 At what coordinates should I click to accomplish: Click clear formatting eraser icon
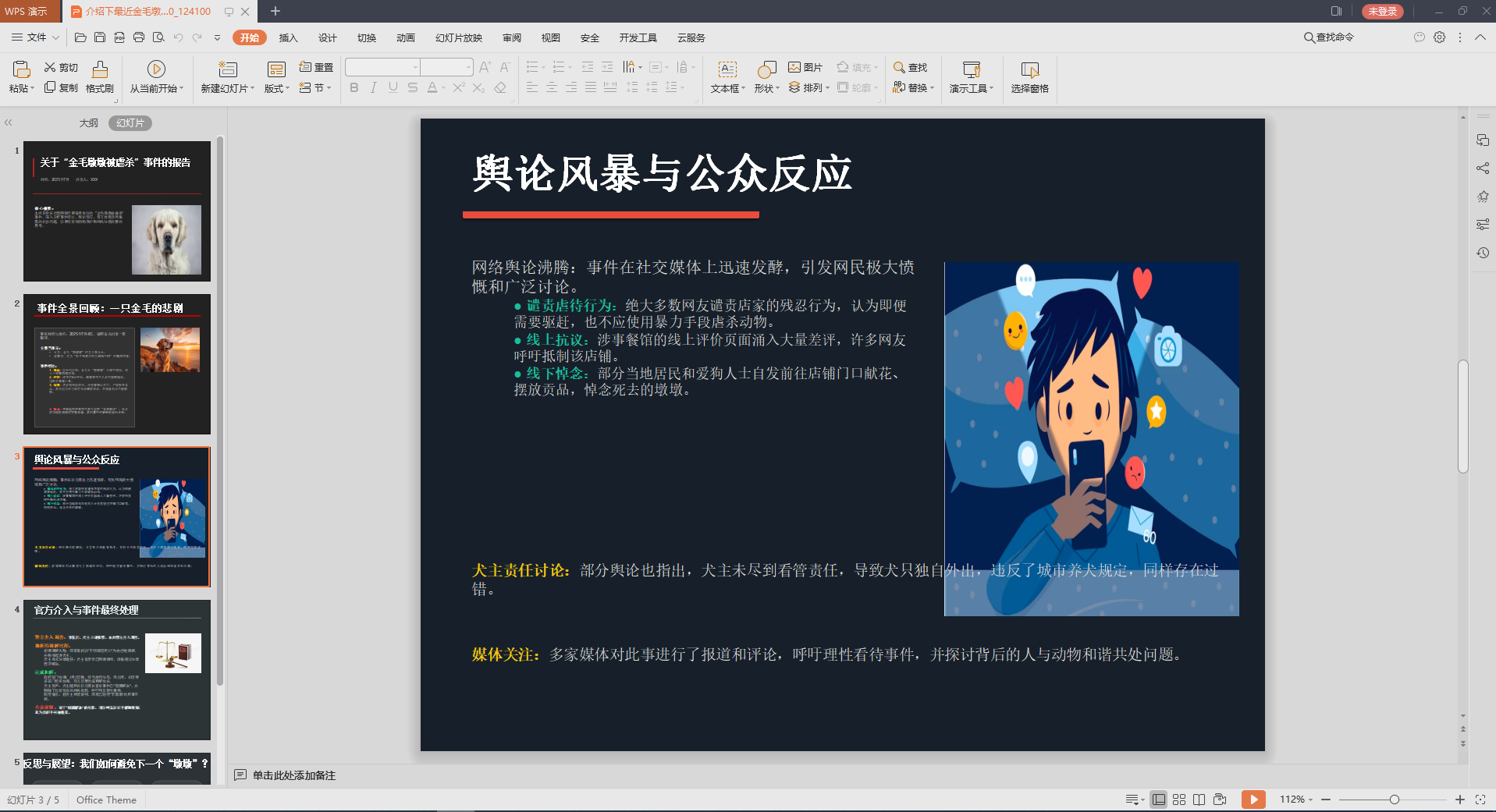pyautogui.click(x=500, y=87)
